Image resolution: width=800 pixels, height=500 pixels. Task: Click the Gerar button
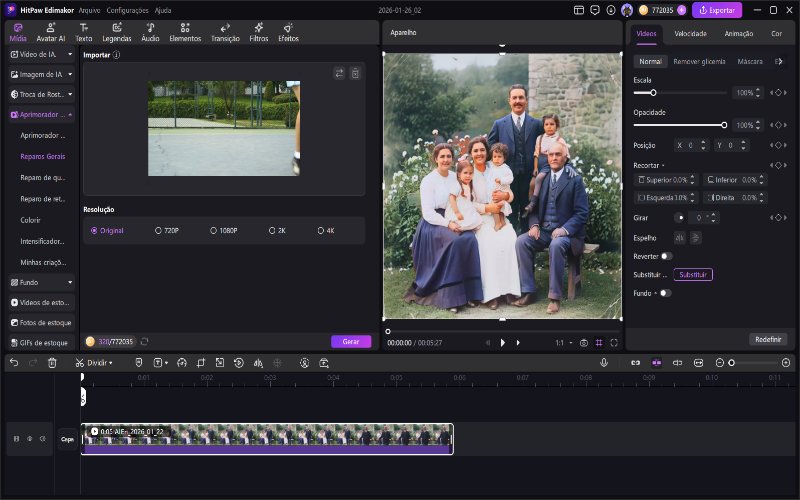[x=351, y=341]
